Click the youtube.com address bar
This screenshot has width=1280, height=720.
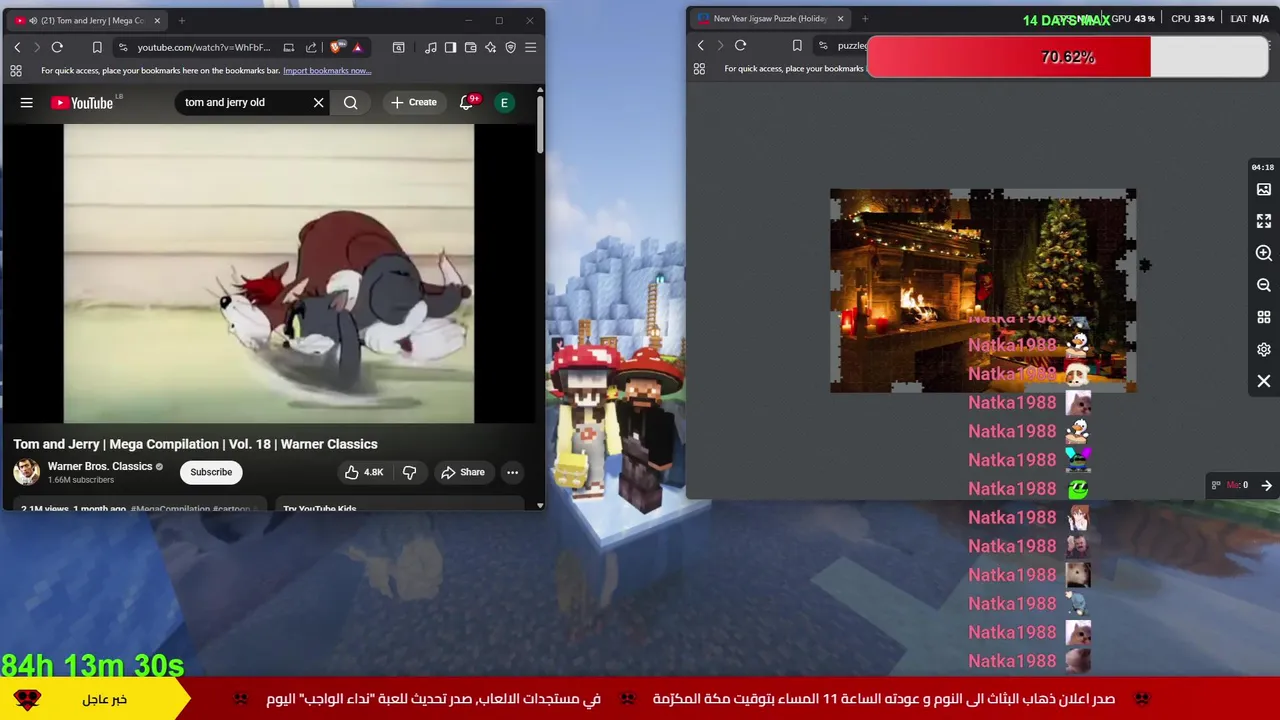coord(204,47)
